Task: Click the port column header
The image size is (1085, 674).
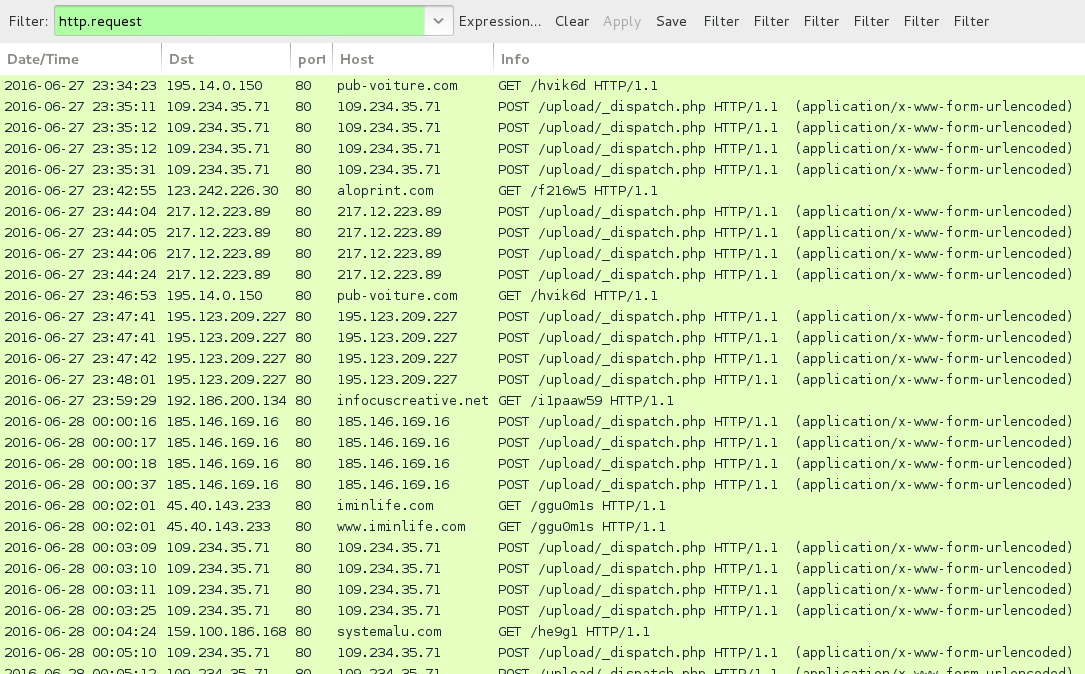Action: pos(310,59)
